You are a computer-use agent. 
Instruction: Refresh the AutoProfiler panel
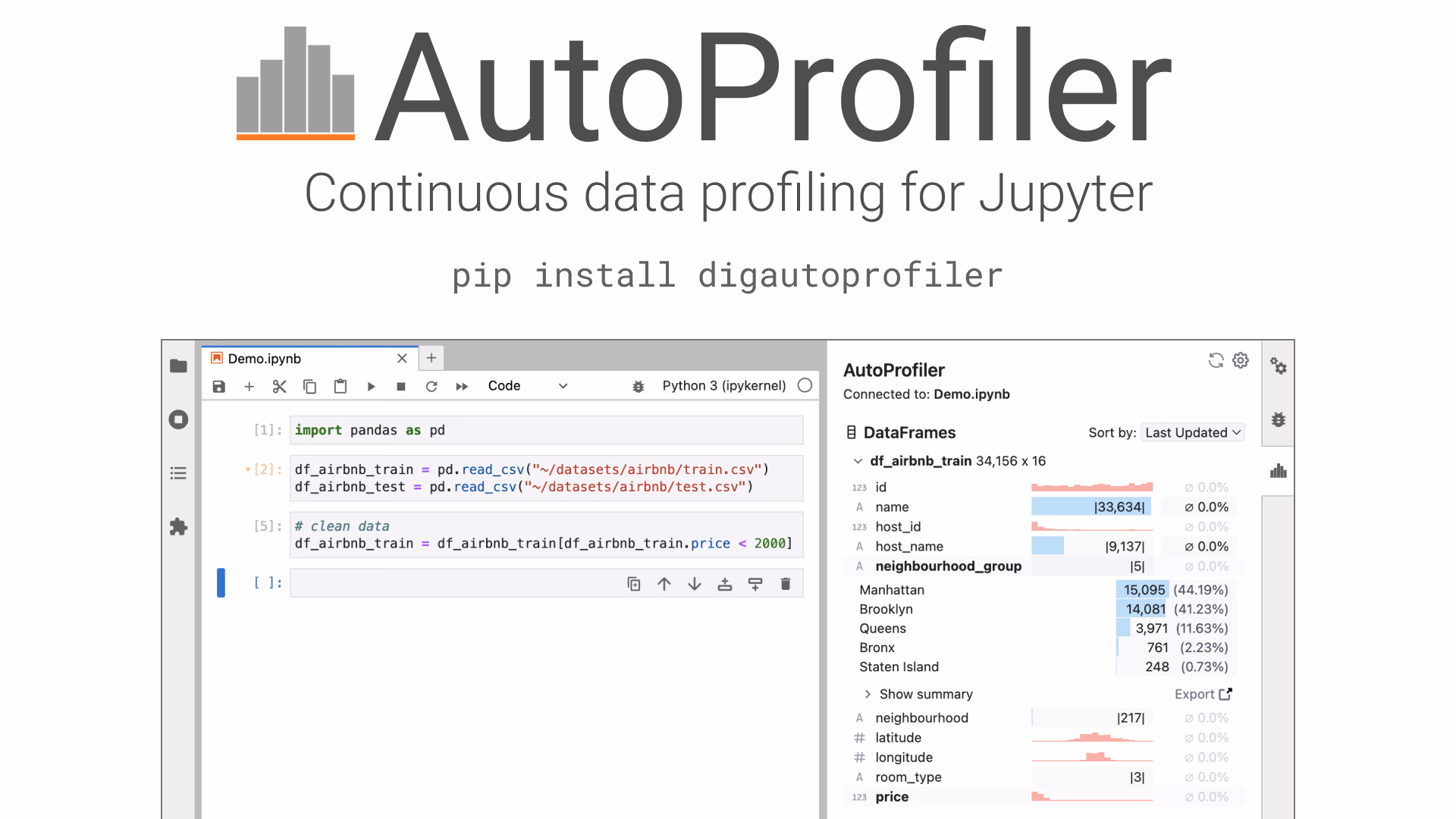tap(1216, 360)
